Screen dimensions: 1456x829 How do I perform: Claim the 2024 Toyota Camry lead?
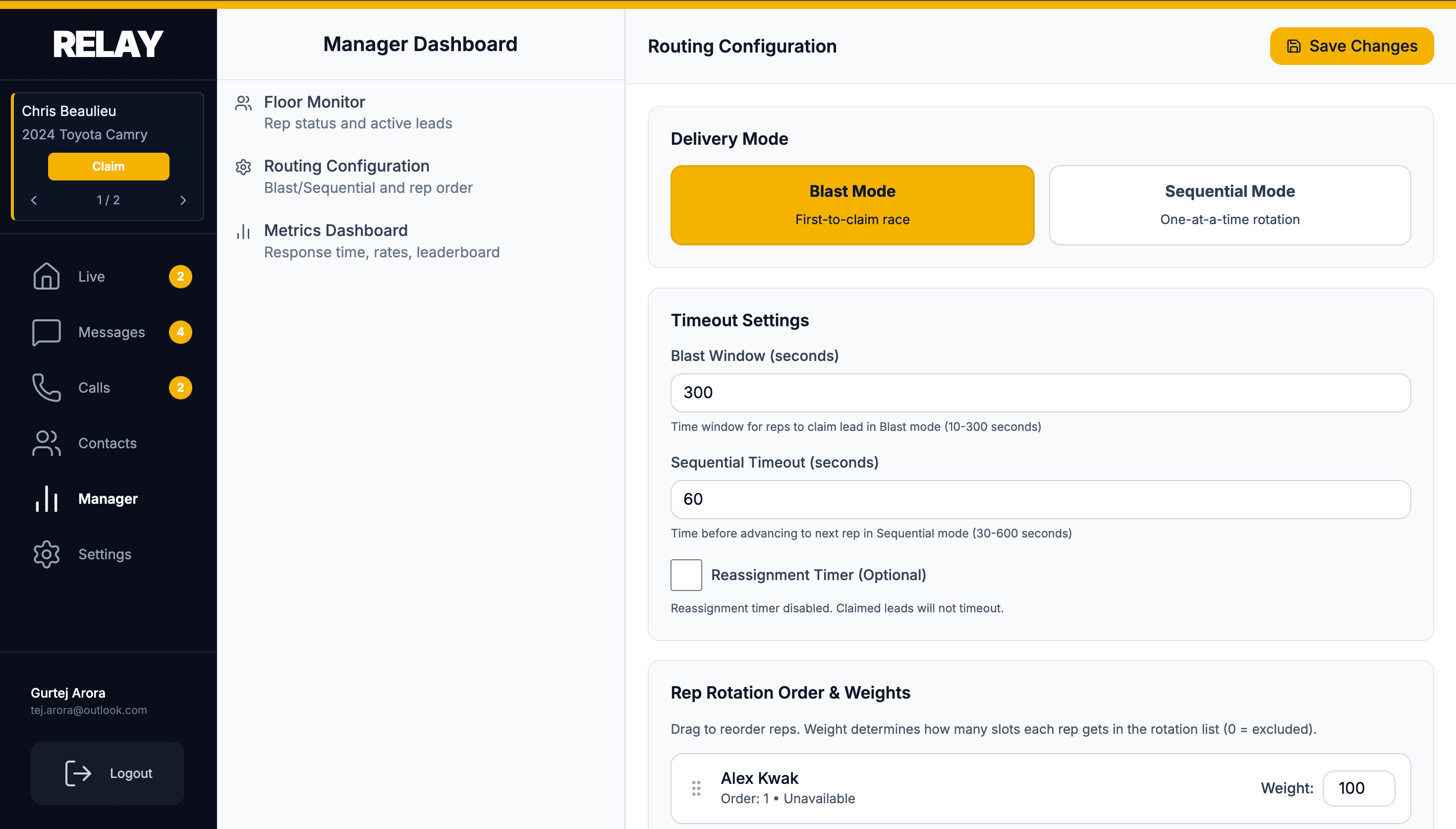pyautogui.click(x=108, y=166)
